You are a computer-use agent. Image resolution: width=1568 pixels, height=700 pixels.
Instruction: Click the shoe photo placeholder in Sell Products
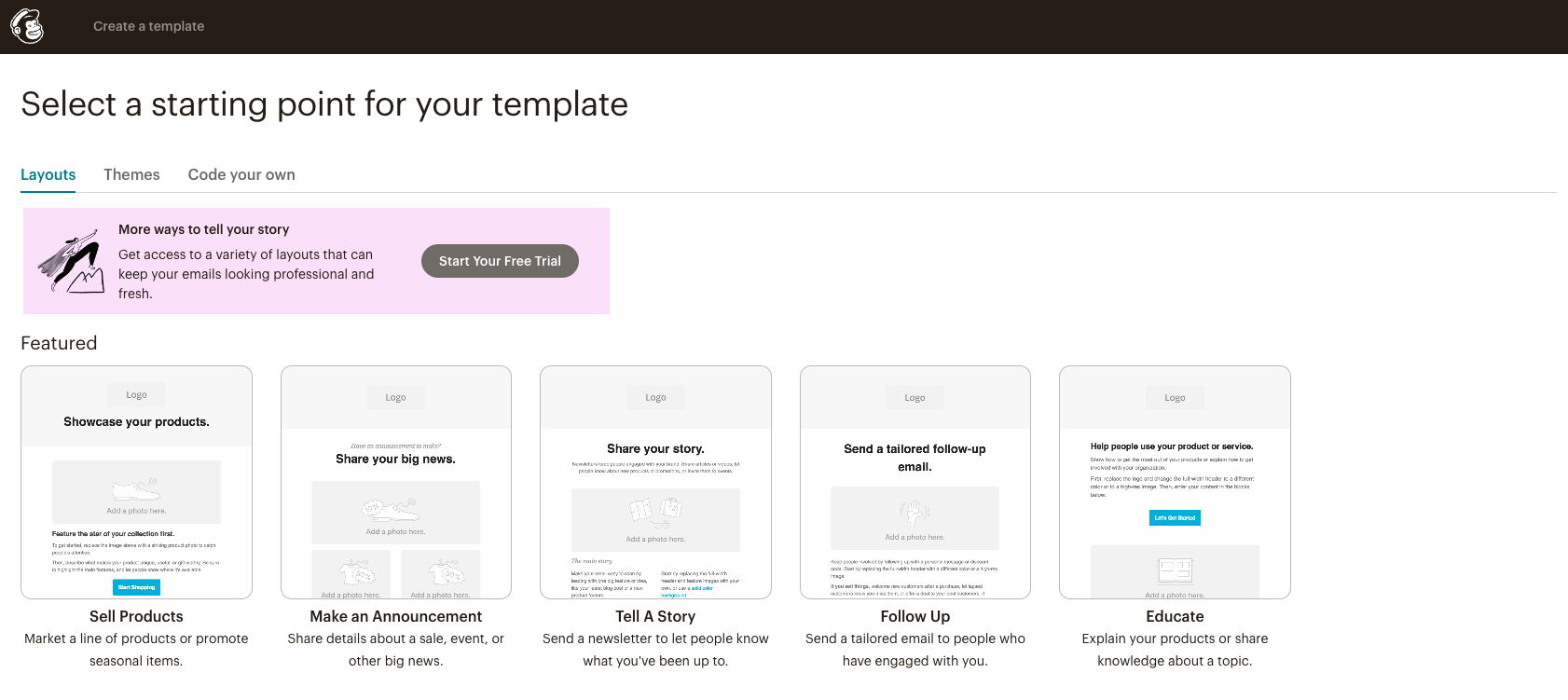(x=136, y=491)
